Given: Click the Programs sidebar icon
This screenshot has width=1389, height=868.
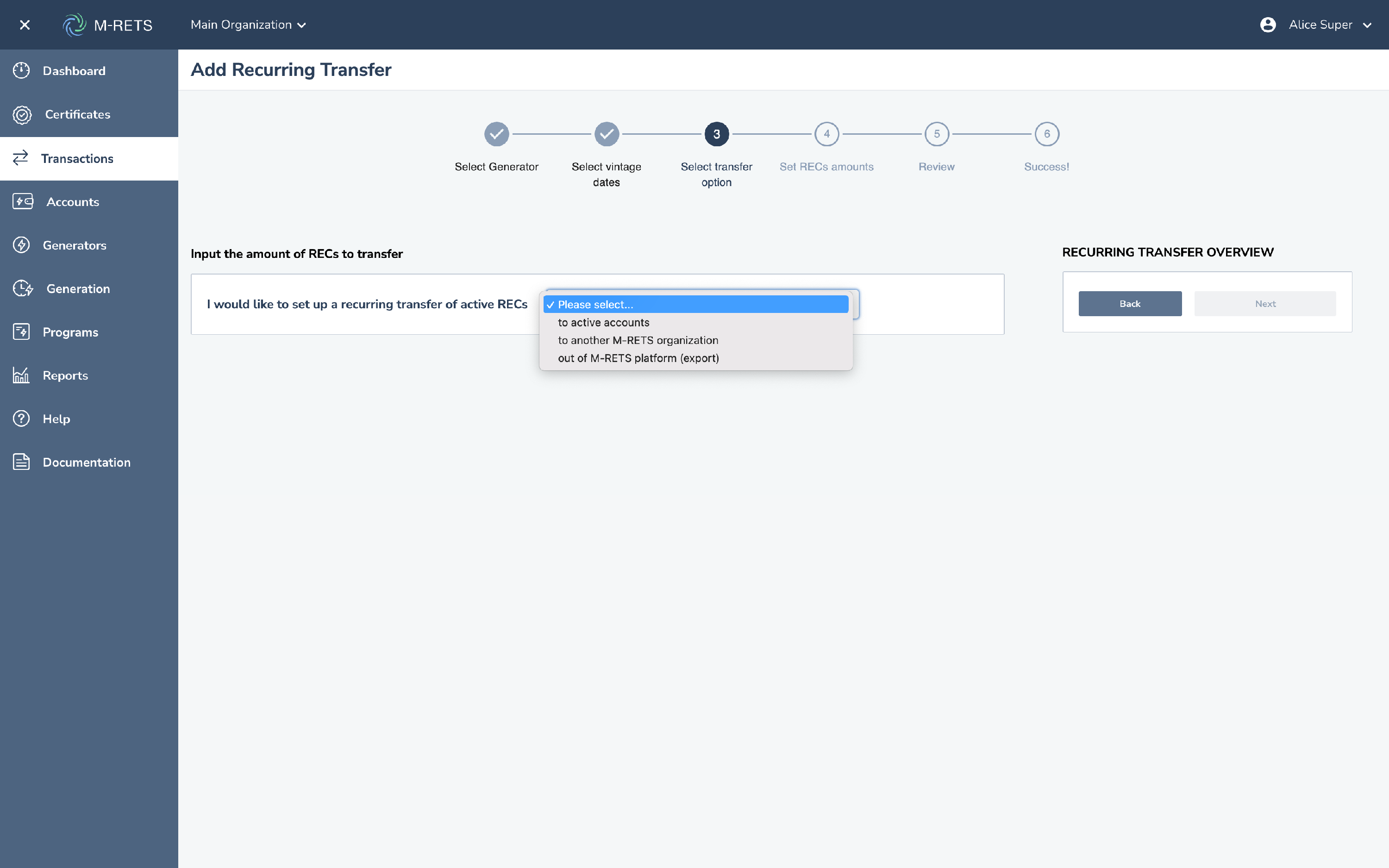Looking at the screenshot, I should (21, 332).
